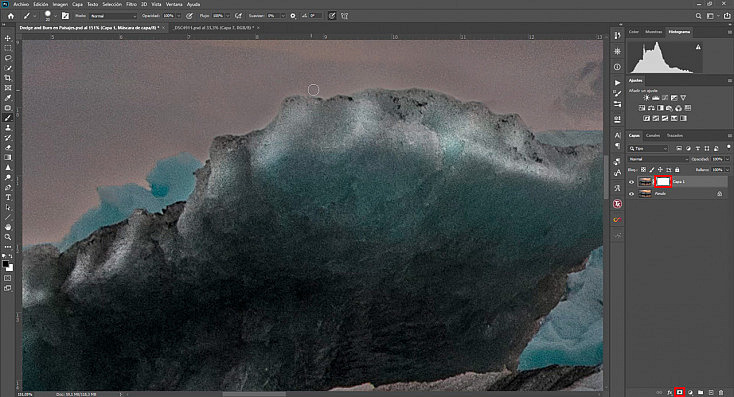Image resolution: width=734 pixels, height=397 pixels.
Task: Toggle lock all padlock
Action: (677, 170)
